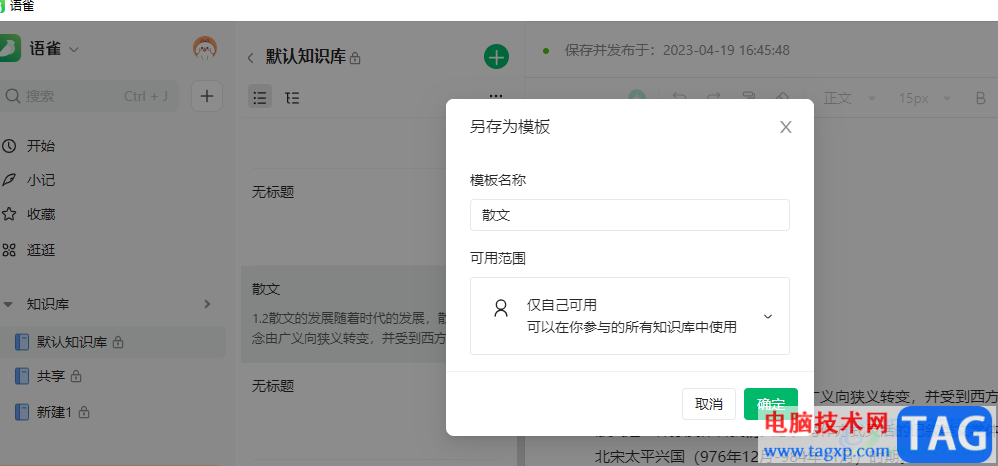Screen dimensions: 998x466
Task: Click the 语雀 bird logo in sidebar header
Action: (10, 48)
